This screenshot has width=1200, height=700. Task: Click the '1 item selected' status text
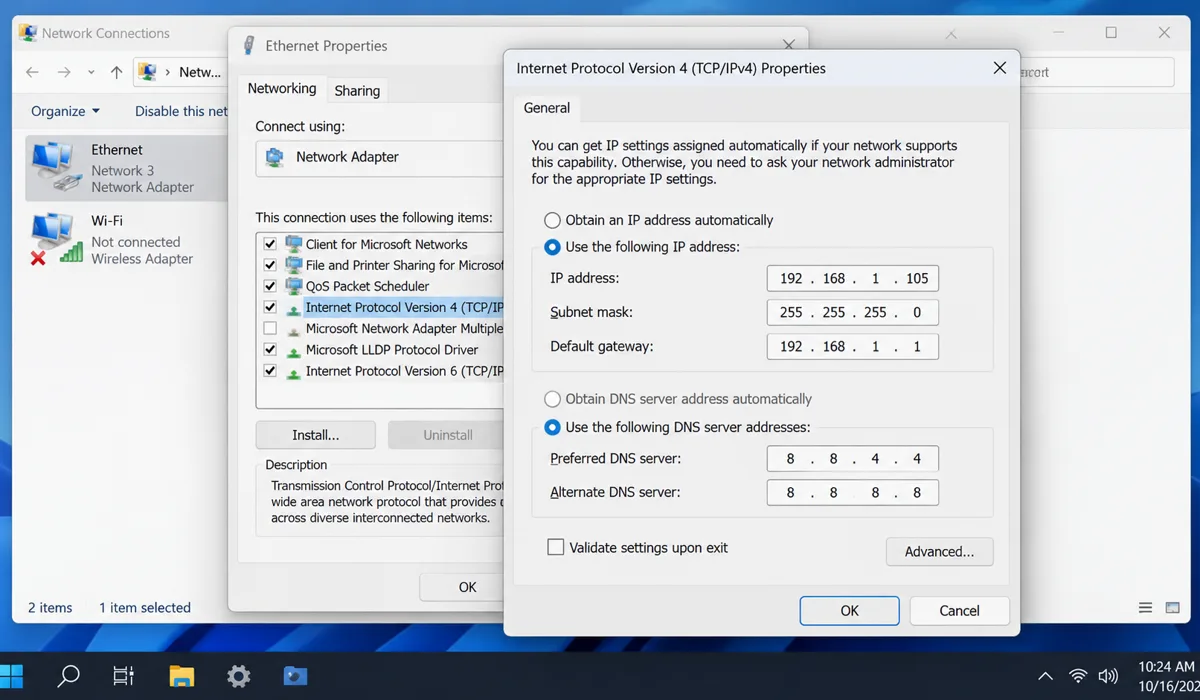pos(145,608)
